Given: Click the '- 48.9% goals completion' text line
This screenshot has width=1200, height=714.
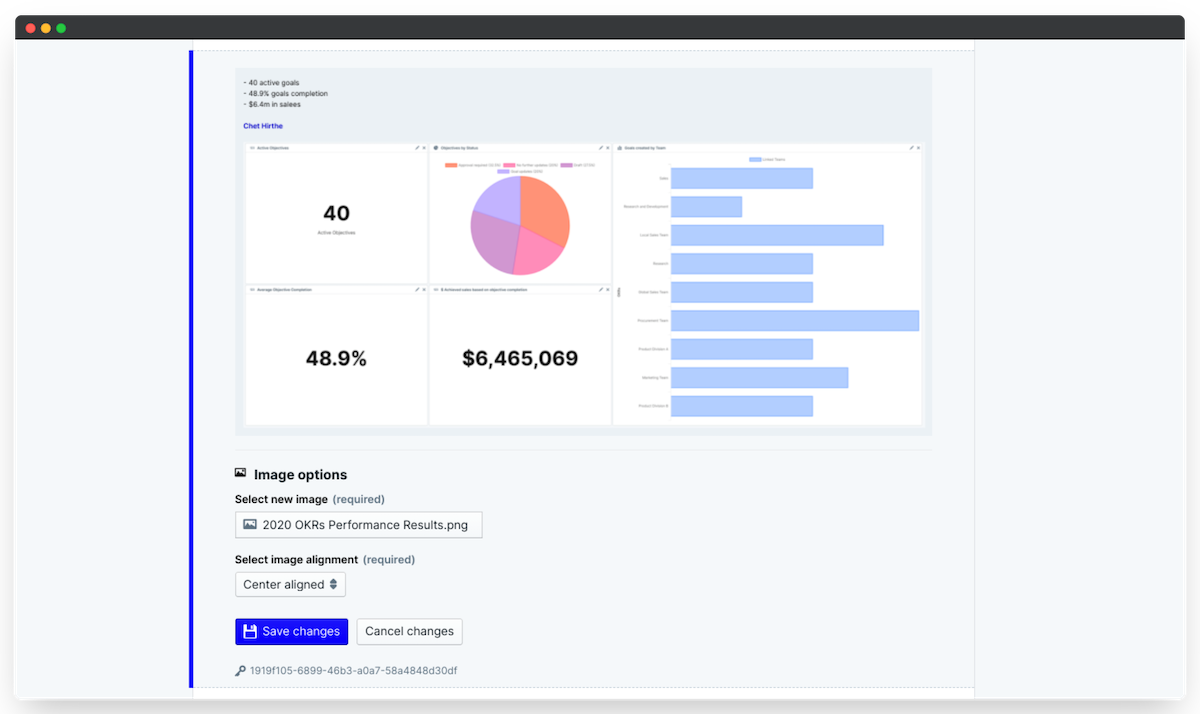Looking at the screenshot, I should tap(285, 94).
